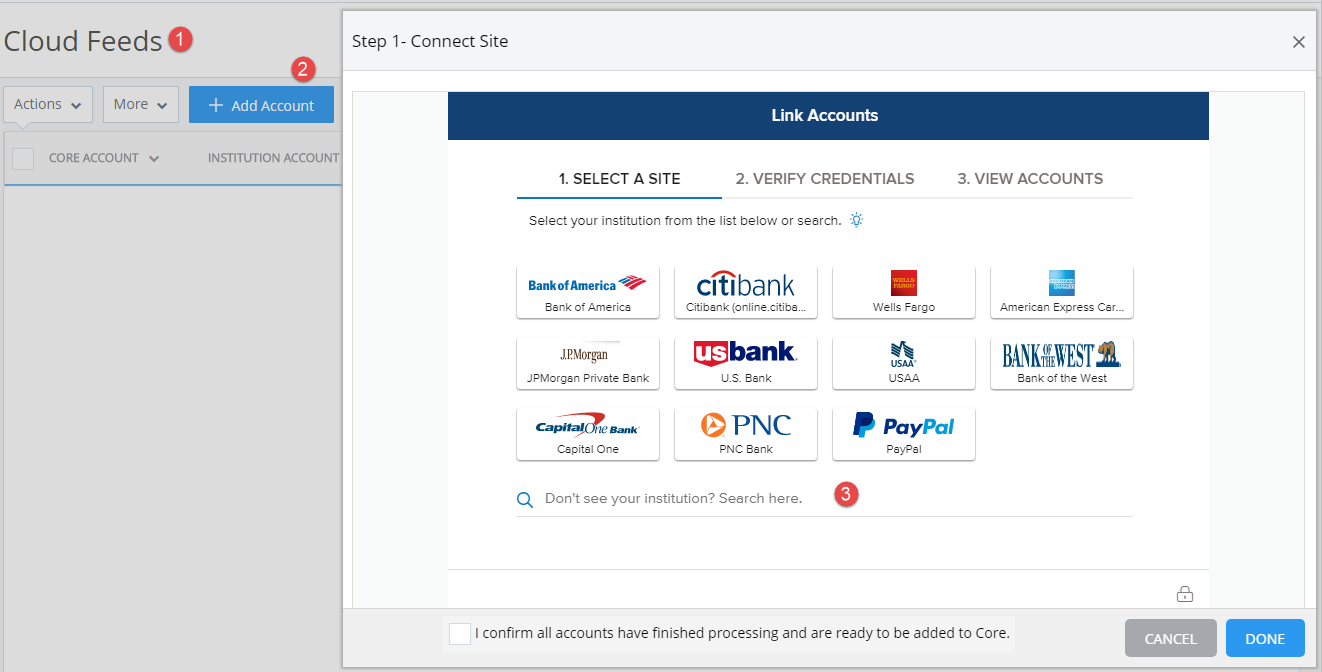Choose the Capital One tile
This screenshot has height=672, width=1322.
point(588,434)
